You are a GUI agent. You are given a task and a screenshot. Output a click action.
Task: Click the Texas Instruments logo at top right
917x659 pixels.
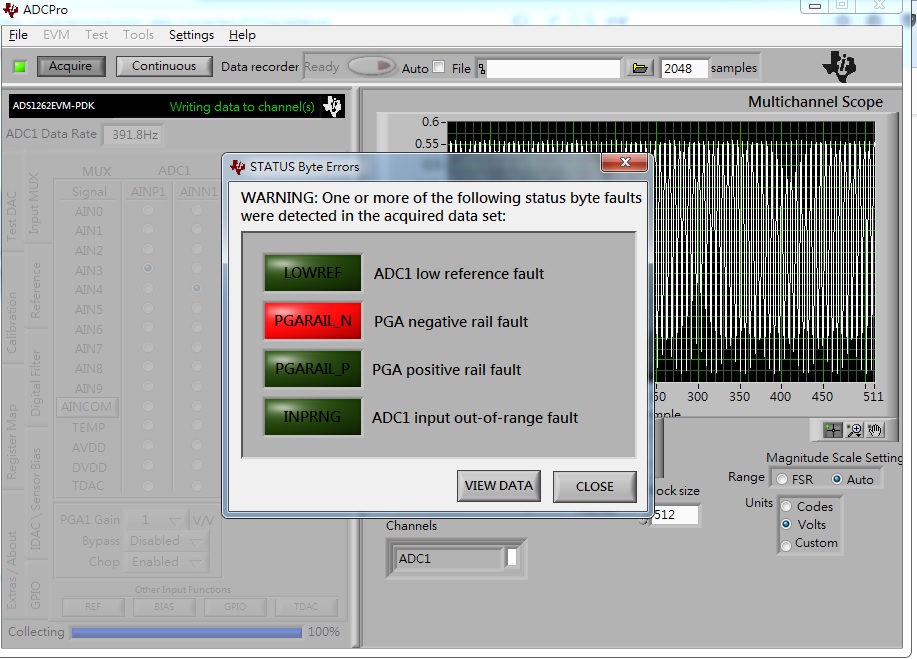(x=839, y=66)
